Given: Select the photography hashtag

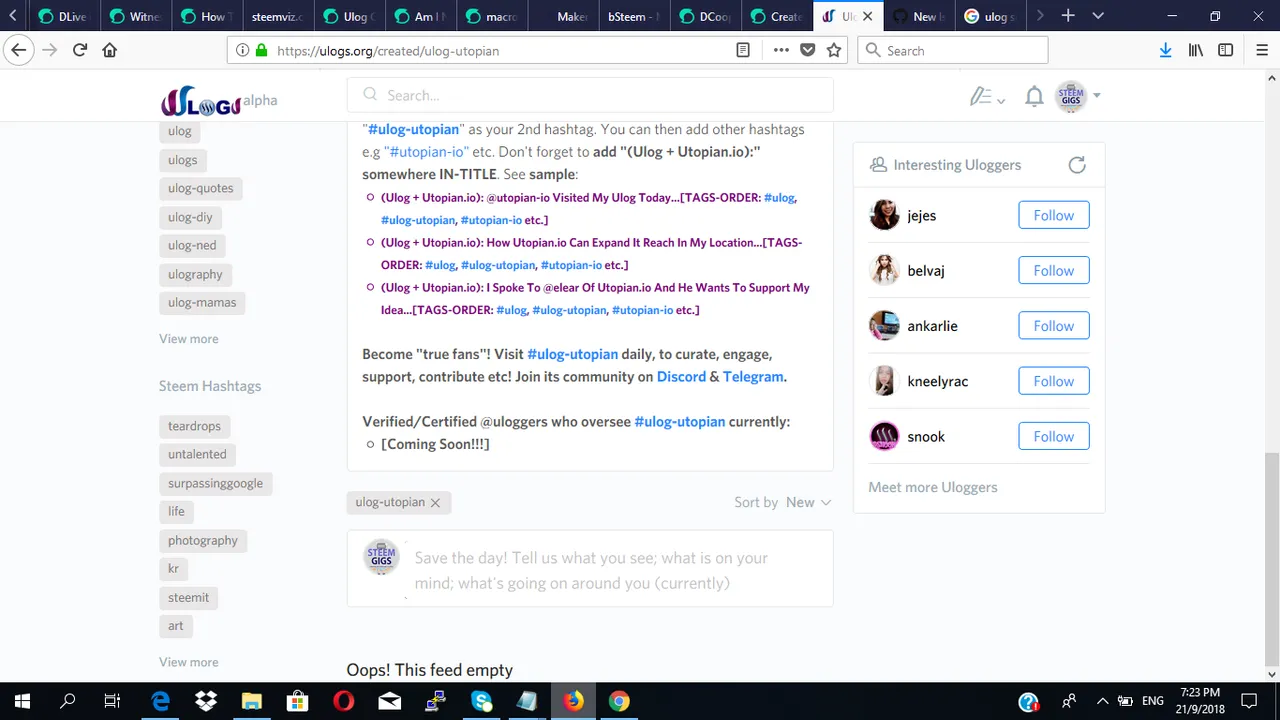Looking at the screenshot, I should 203,540.
